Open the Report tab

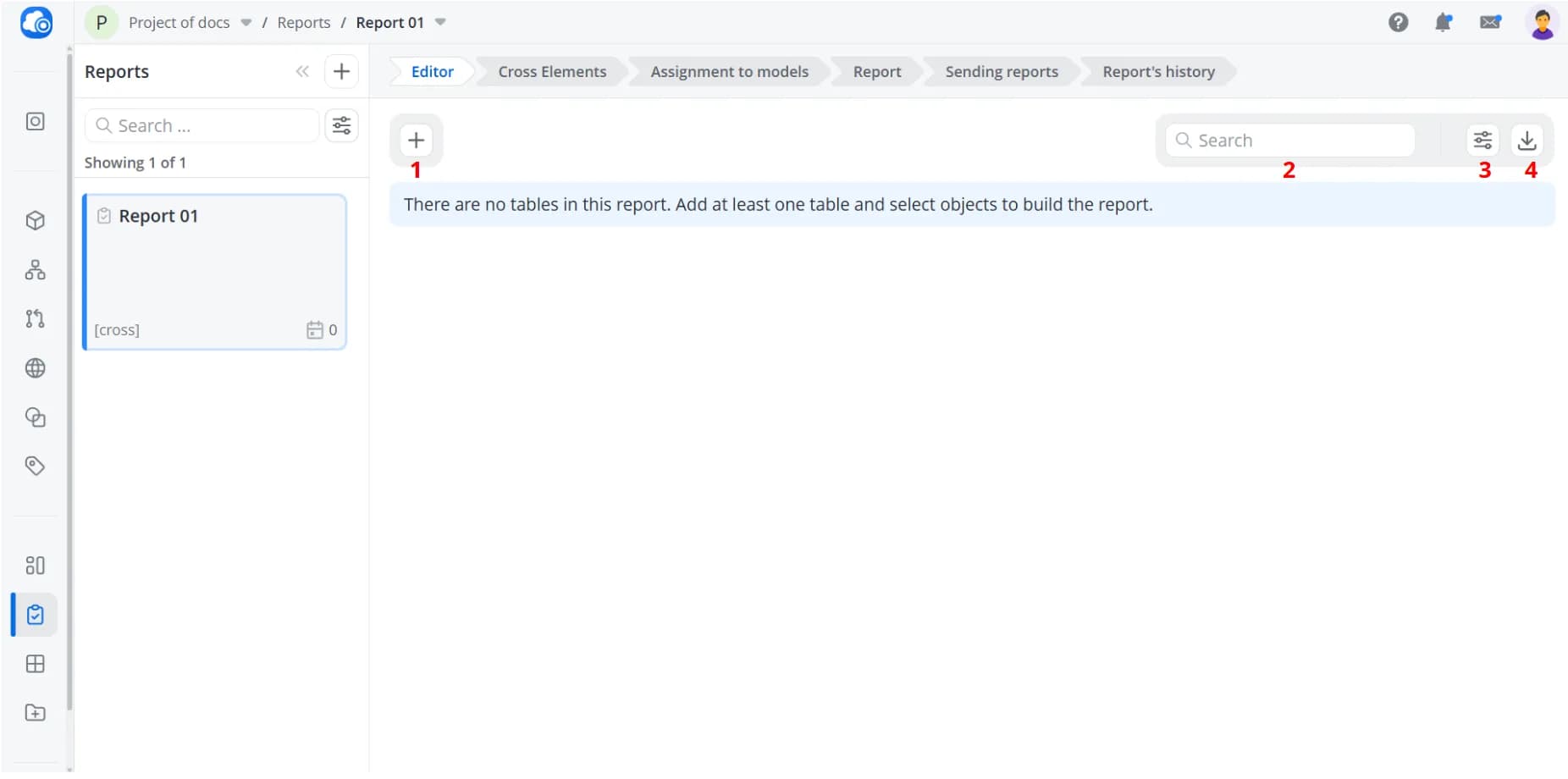[876, 72]
